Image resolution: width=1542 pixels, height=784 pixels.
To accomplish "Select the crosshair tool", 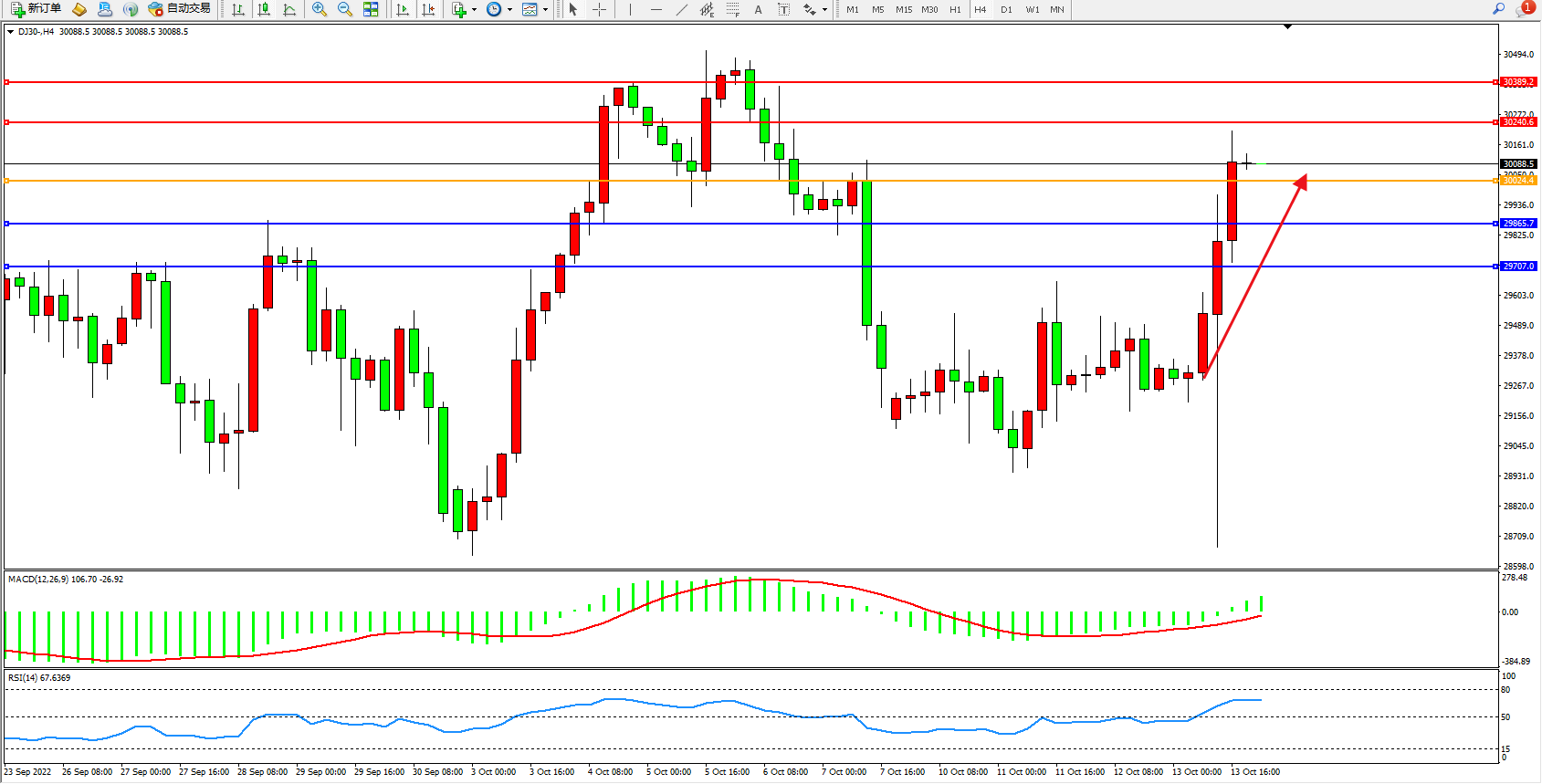I will tap(599, 9).
